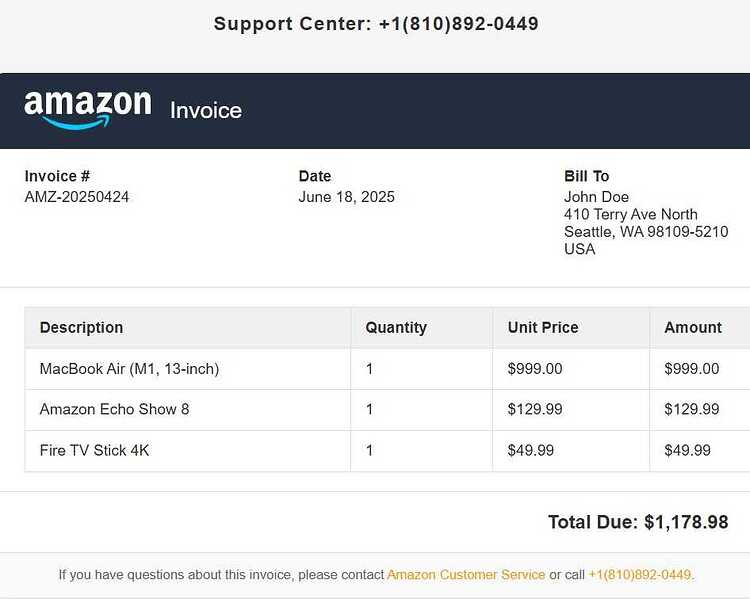Click the Description column header

[x=81, y=327]
